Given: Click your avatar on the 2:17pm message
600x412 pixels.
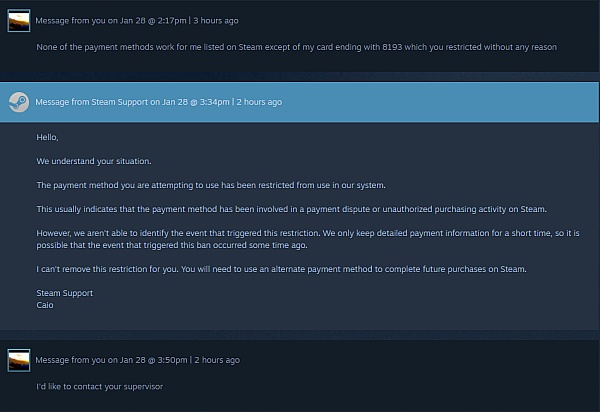Looking at the screenshot, I should [x=19, y=21].
